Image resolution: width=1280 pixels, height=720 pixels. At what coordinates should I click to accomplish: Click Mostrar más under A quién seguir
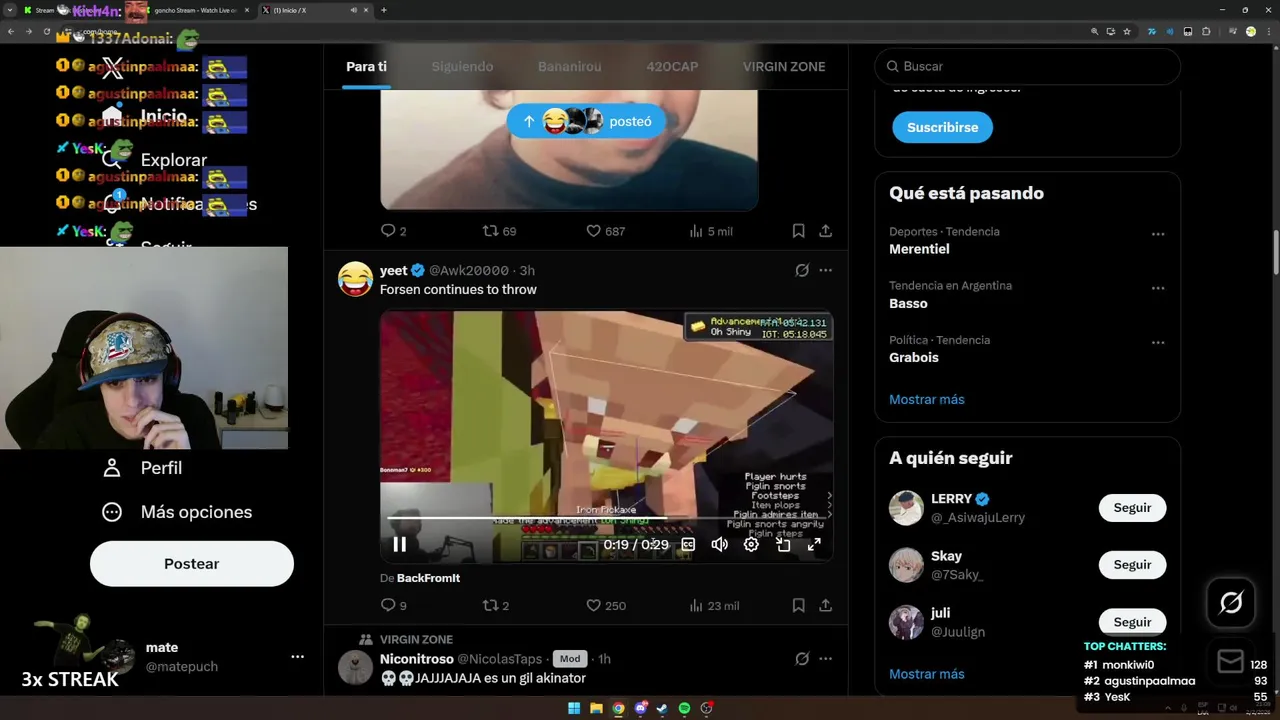[927, 674]
